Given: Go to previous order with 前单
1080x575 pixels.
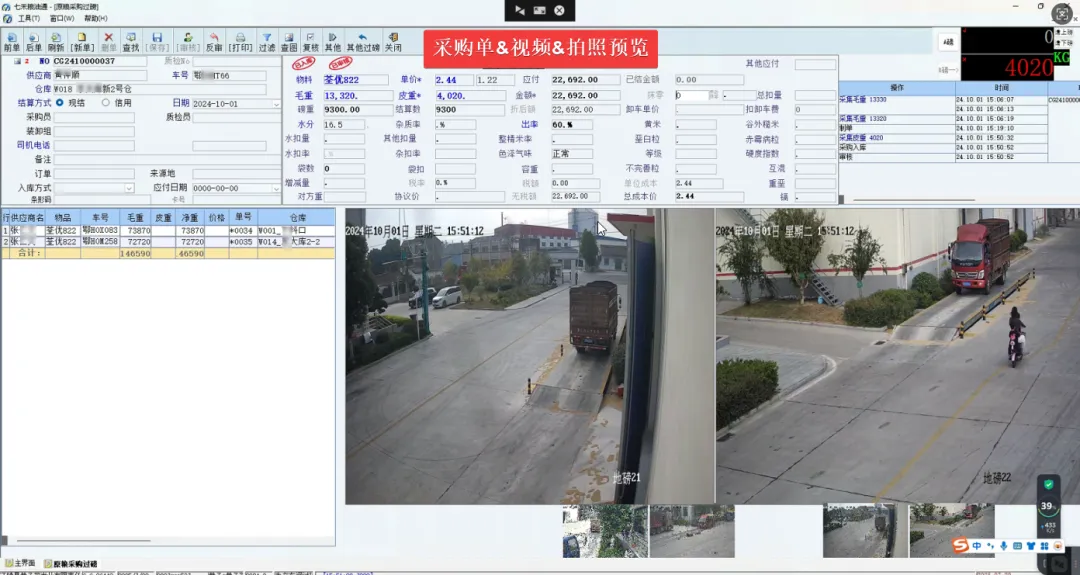Looking at the screenshot, I should [12, 42].
